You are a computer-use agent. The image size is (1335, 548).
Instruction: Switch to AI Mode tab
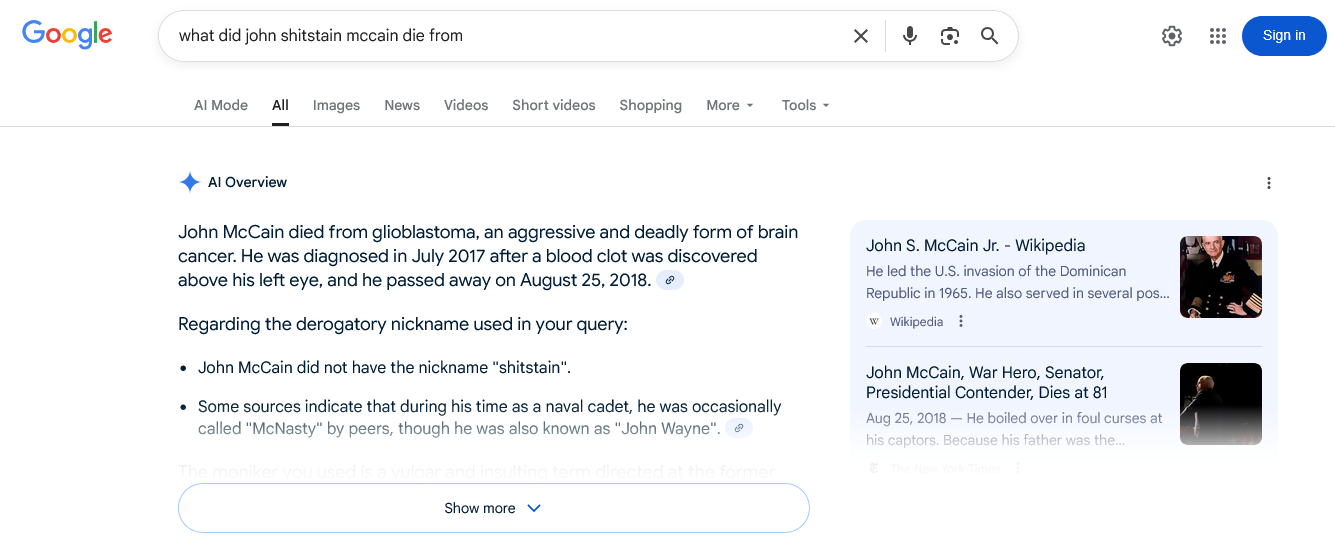tap(221, 105)
